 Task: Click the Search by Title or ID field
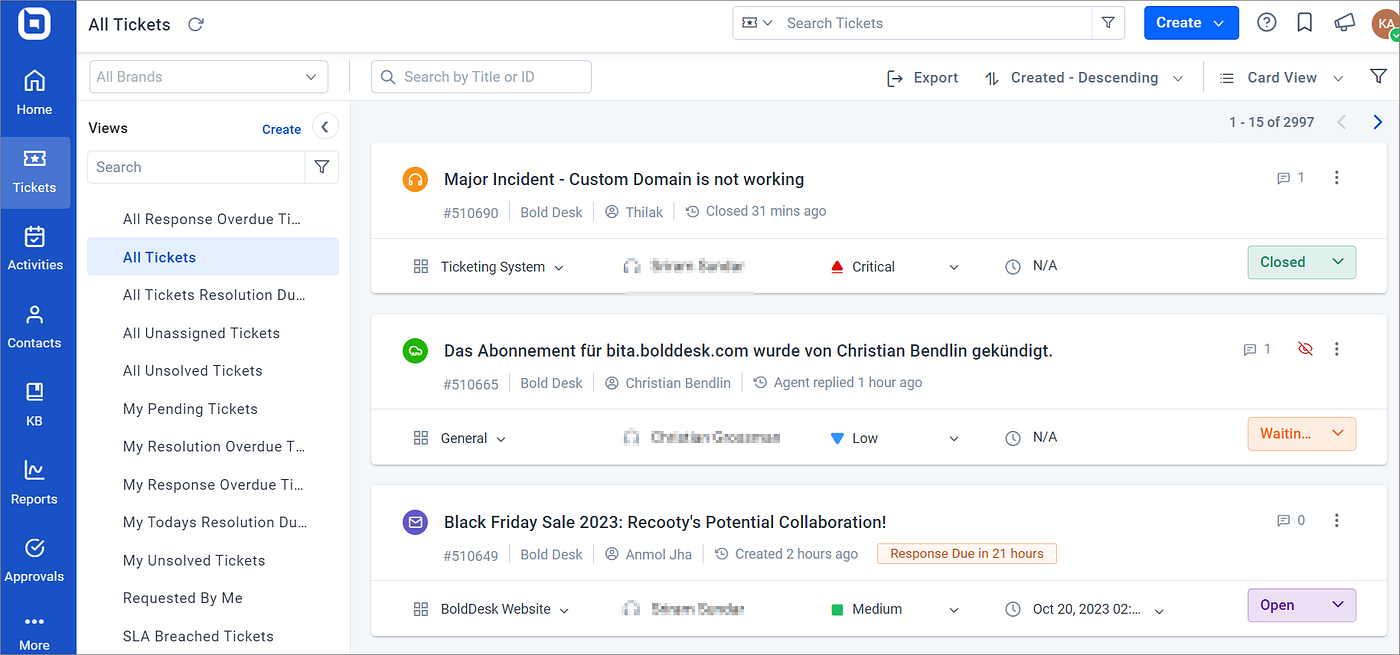(481, 77)
